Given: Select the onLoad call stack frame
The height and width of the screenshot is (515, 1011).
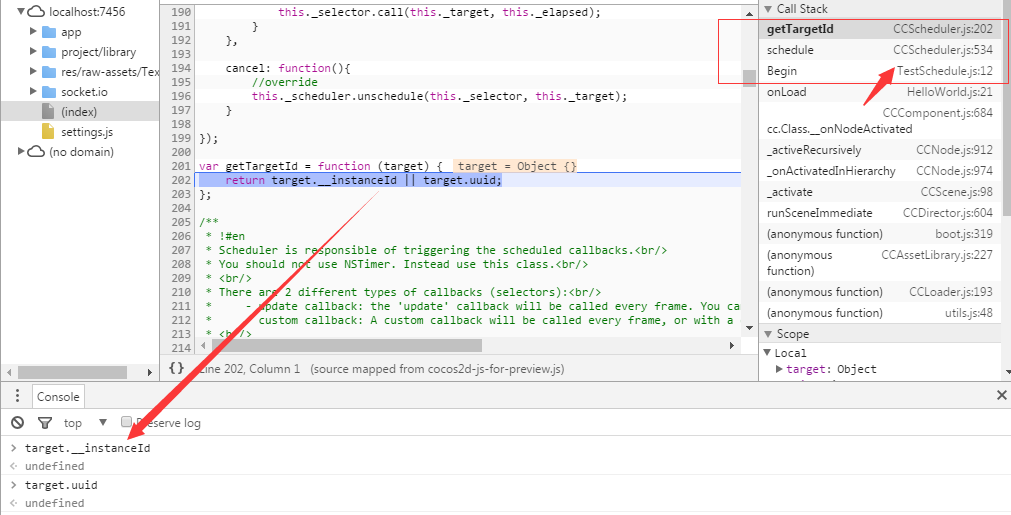Looking at the screenshot, I should (880, 92).
